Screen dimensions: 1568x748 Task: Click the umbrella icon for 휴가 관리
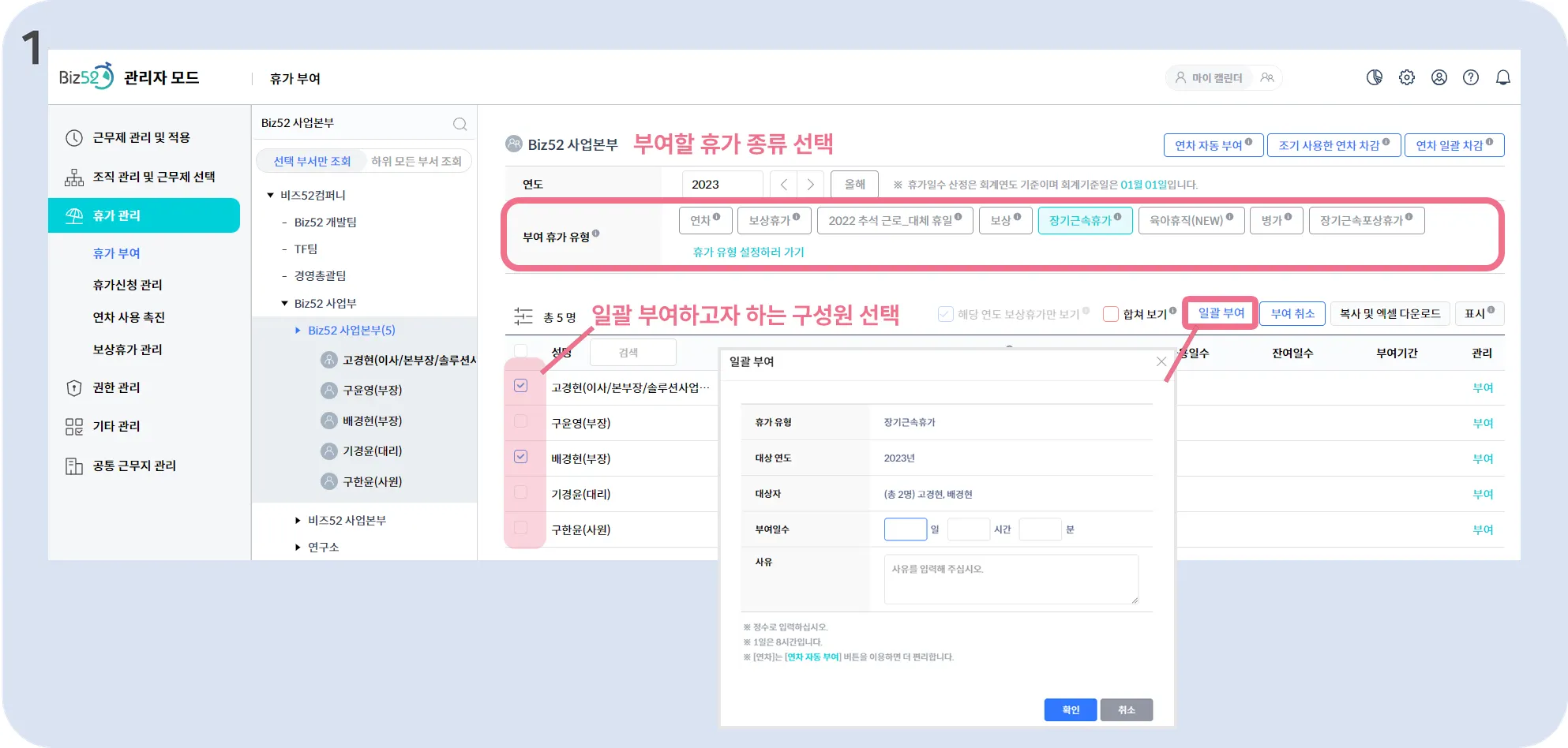(x=74, y=215)
